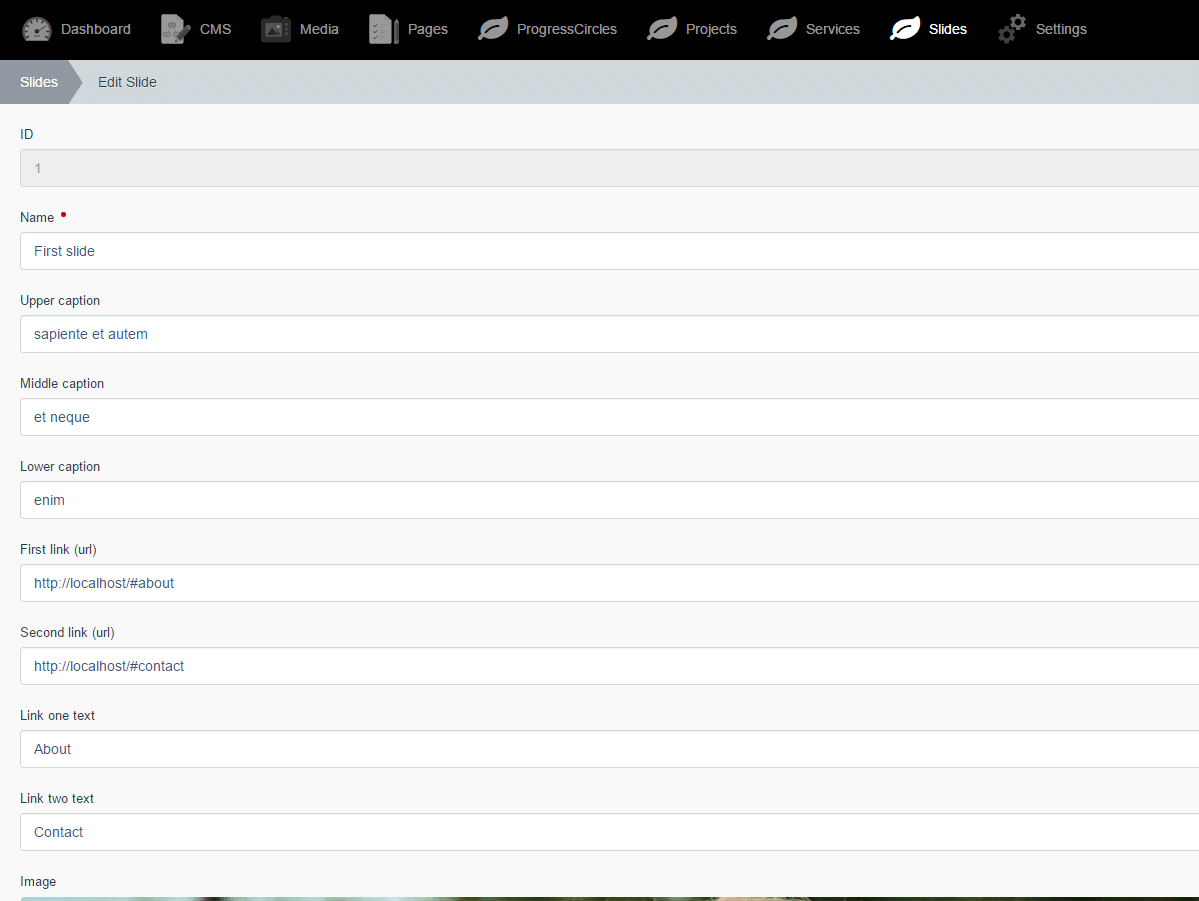This screenshot has width=1199, height=901.
Task: Open ProgressCircles leaf icon
Action: pyautogui.click(x=492, y=29)
